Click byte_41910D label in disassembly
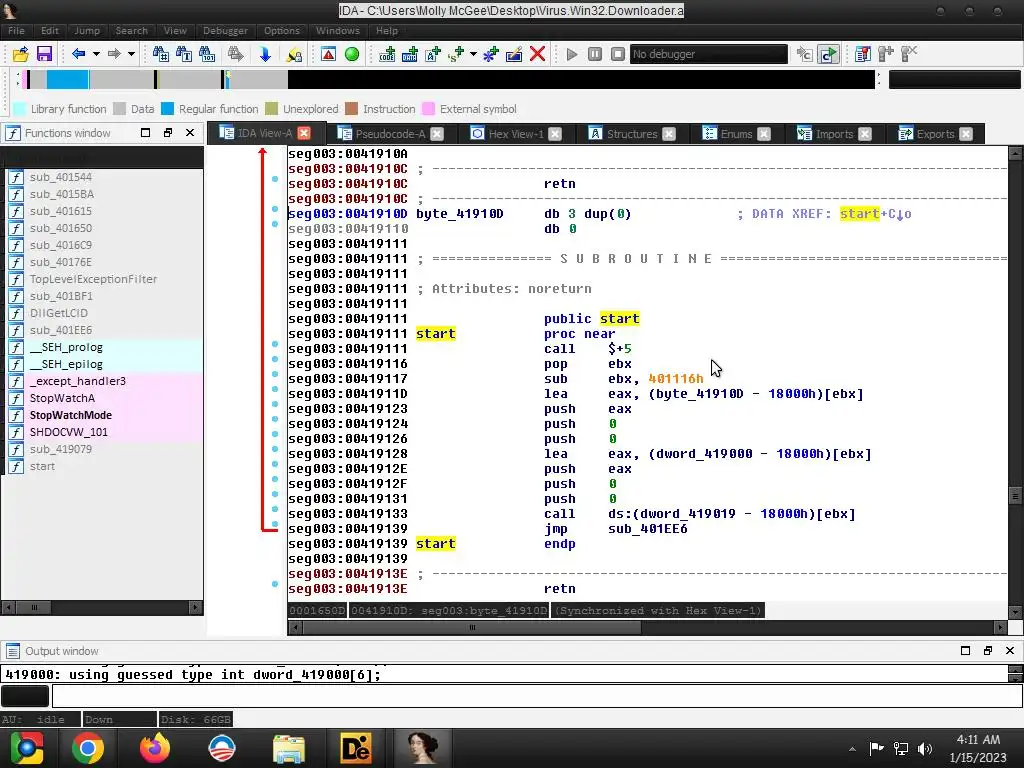Image resolution: width=1024 pixels, height=768 pixels. point(460,214)
